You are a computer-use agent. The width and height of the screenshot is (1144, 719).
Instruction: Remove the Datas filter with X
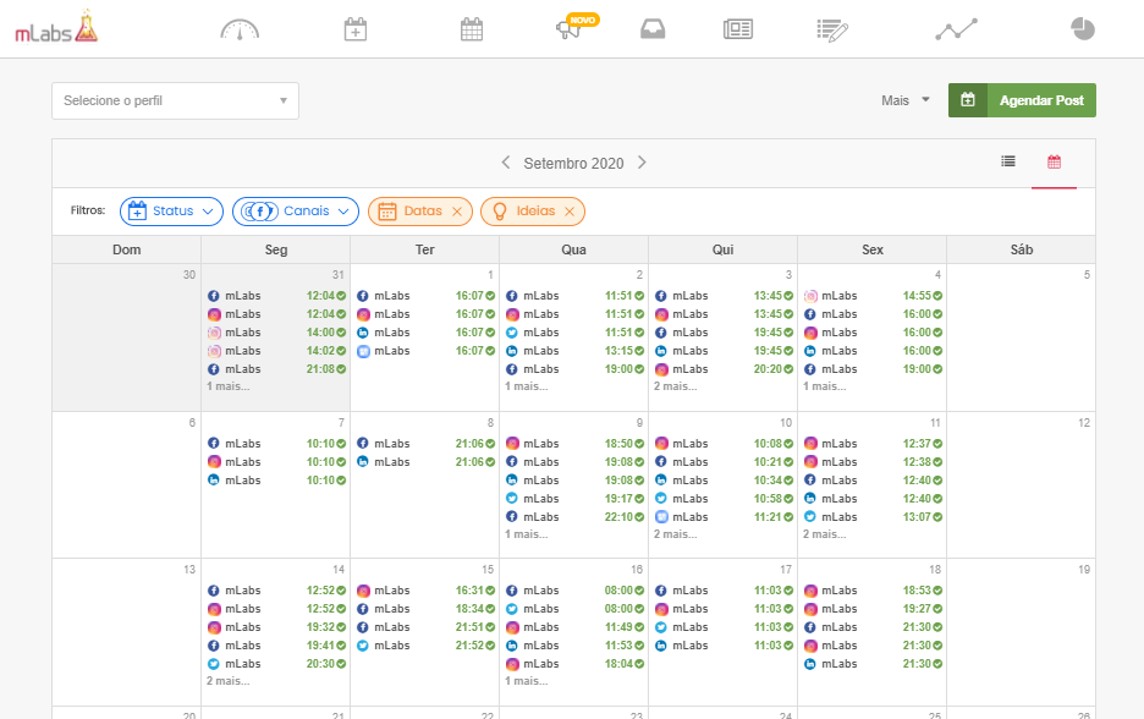point(457,211)
